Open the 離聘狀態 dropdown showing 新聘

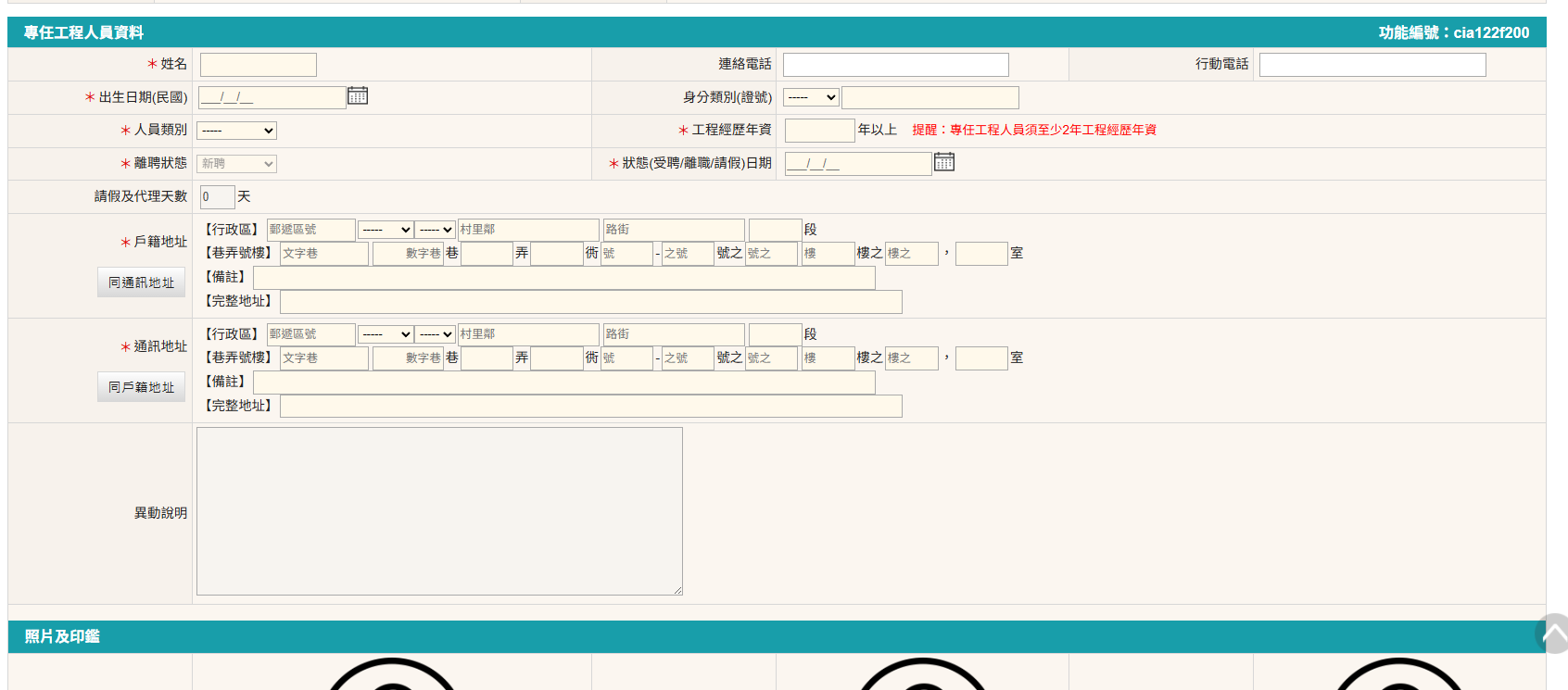tap(236, 164)
